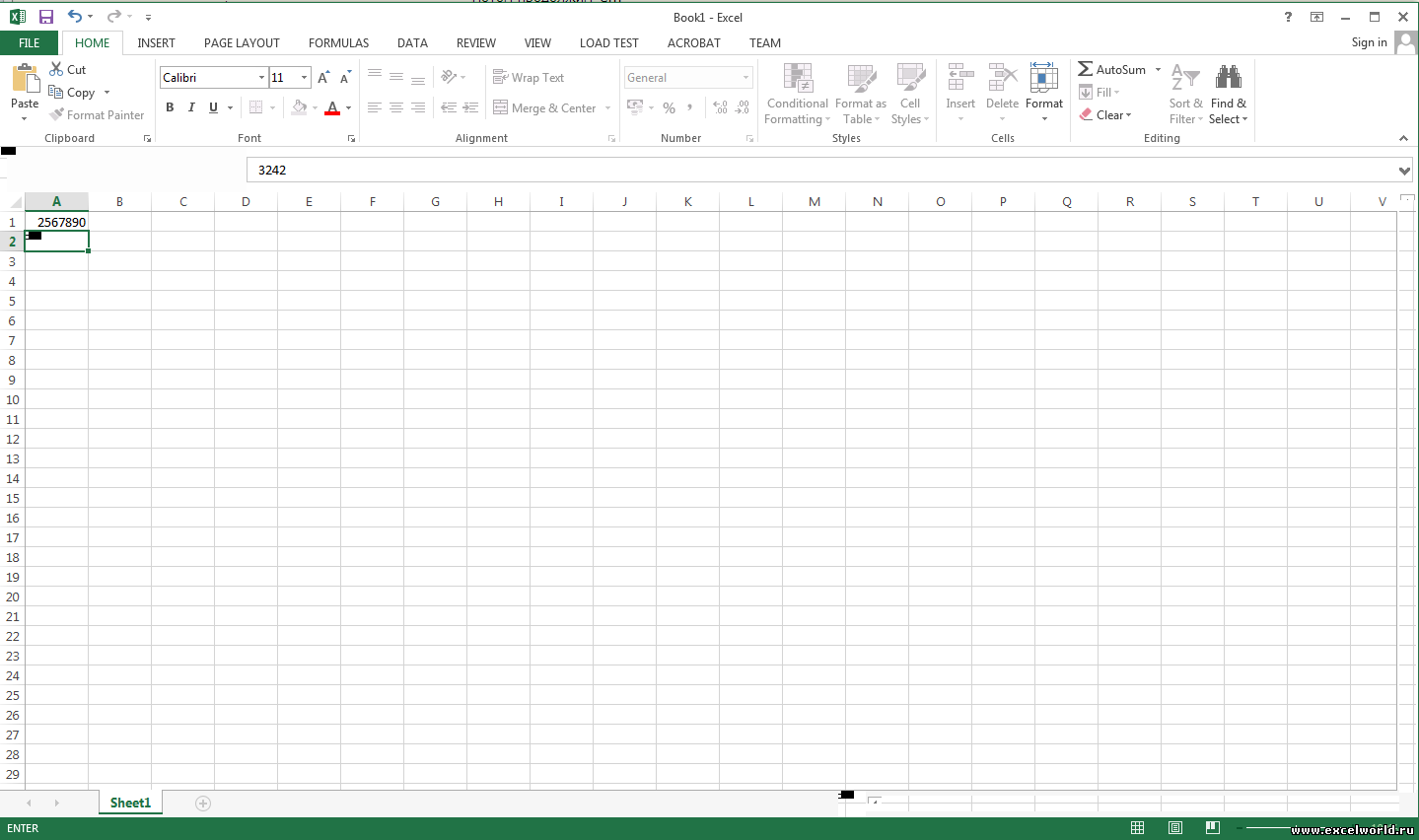Apply accounting number format
1419x840 pixels.
[635, 107]
